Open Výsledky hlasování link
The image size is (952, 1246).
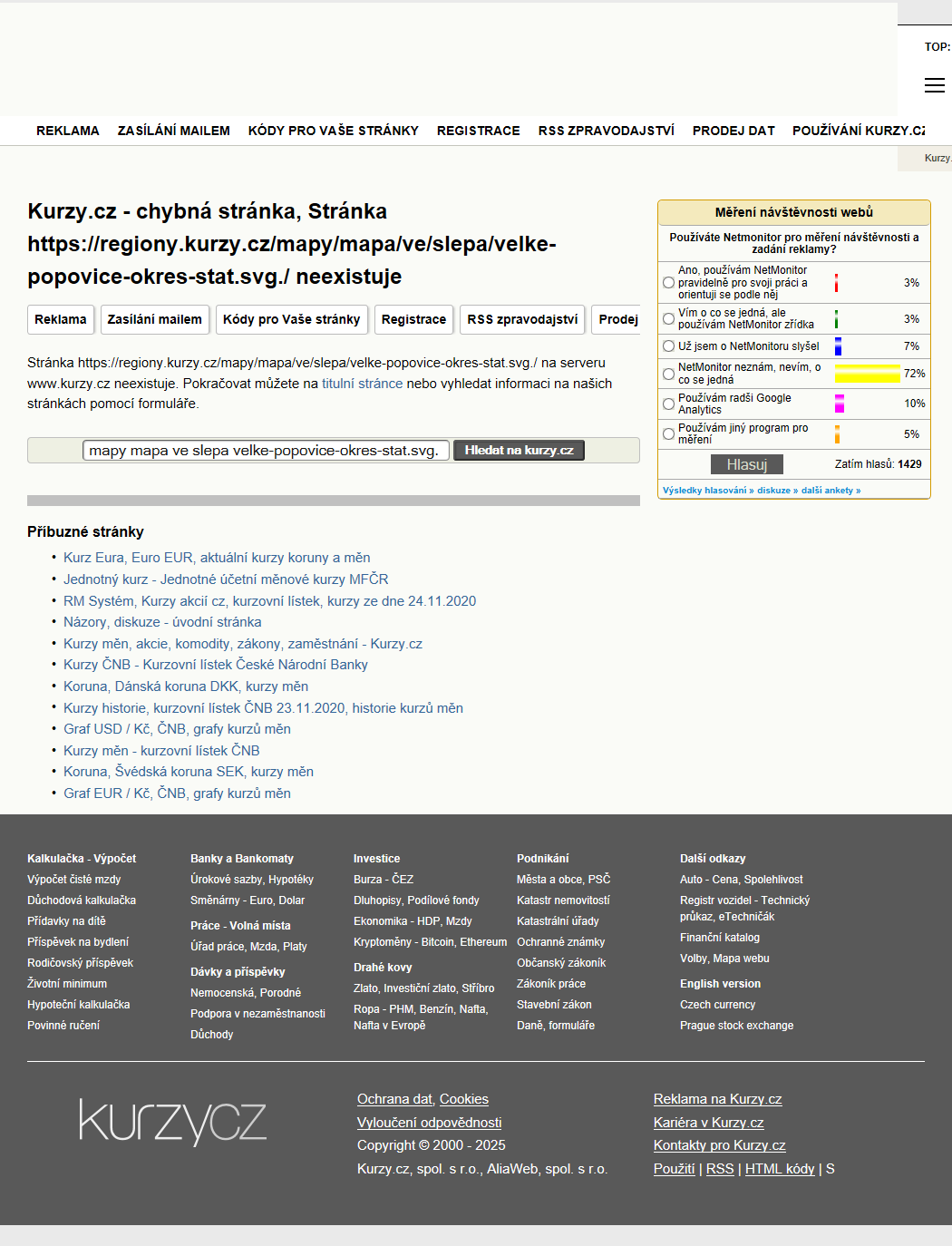point(708,491)
